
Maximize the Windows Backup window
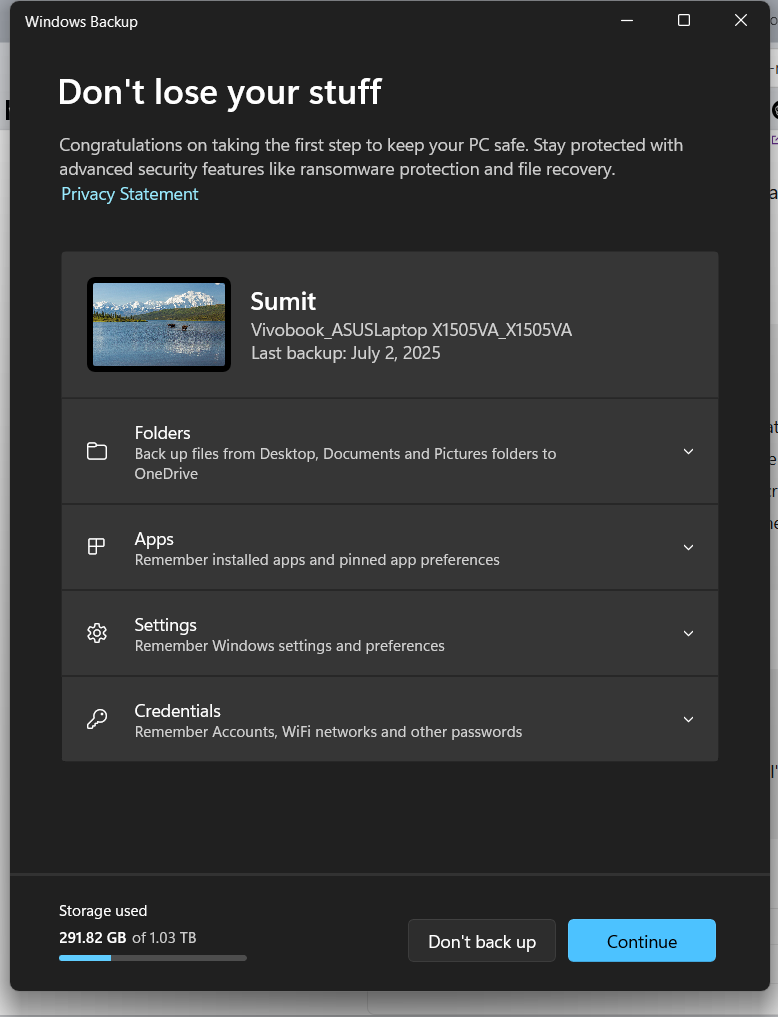684,20
